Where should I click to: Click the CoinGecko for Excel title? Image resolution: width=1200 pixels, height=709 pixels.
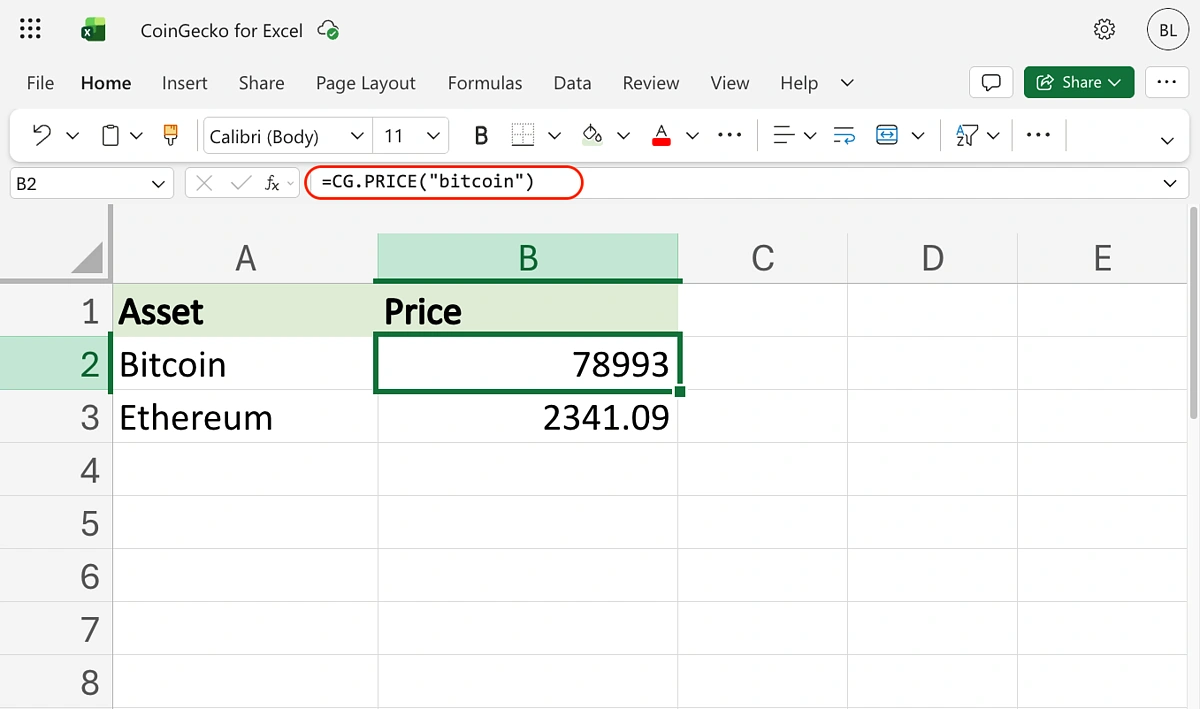click(x=222, y=31)
